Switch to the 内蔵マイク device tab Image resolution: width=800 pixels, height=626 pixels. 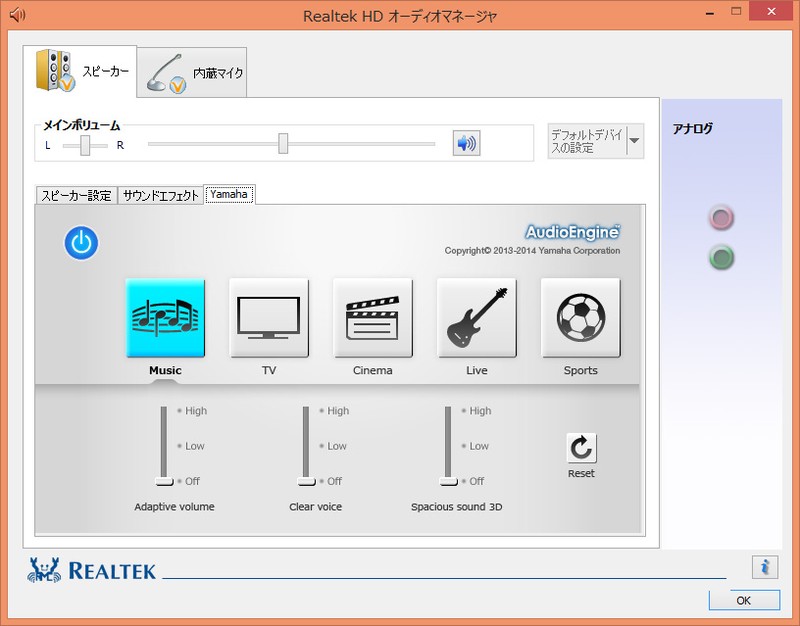tap(192, 73)
